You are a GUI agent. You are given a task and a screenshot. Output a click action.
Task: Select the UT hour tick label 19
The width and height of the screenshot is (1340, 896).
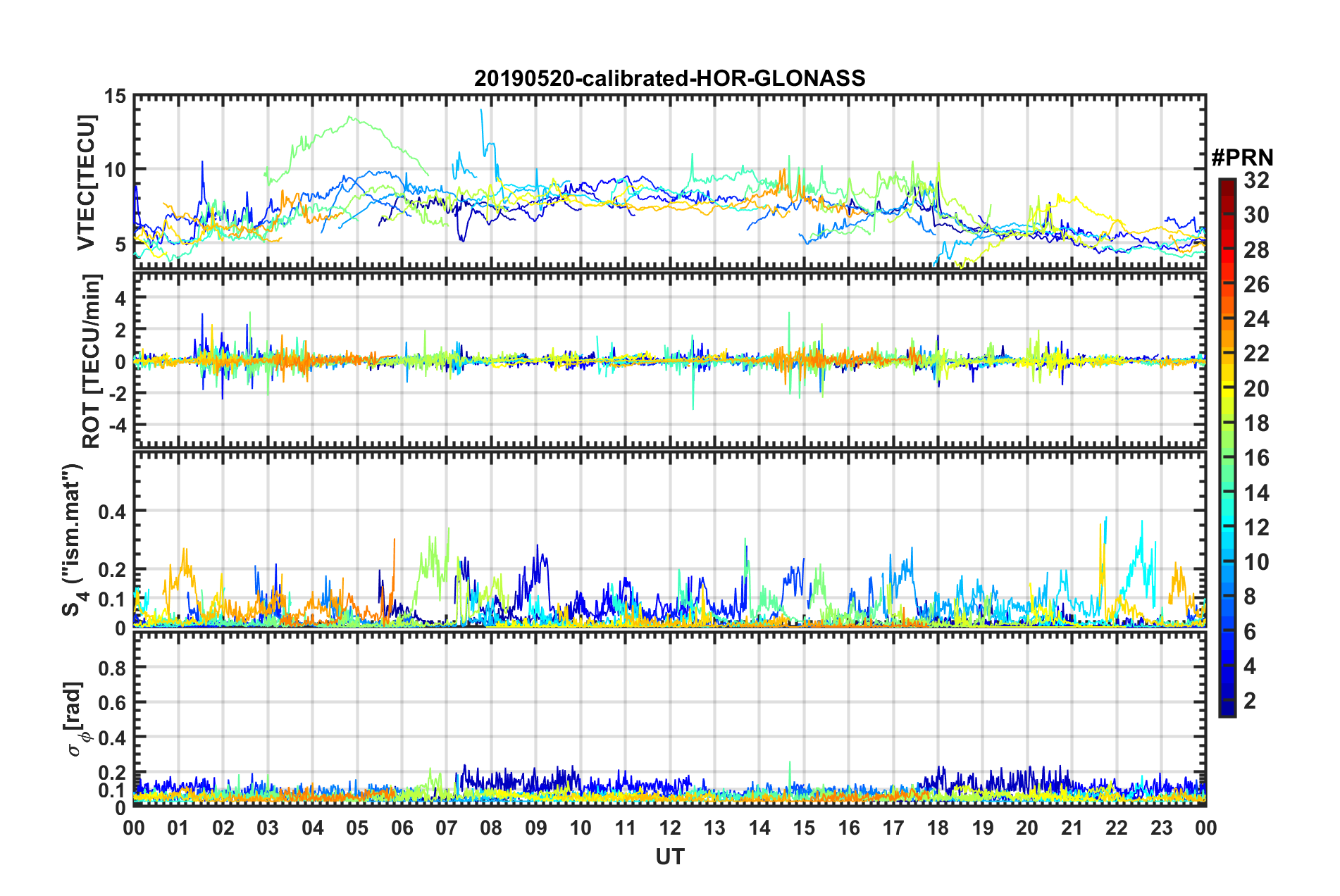tap(983, 828)
